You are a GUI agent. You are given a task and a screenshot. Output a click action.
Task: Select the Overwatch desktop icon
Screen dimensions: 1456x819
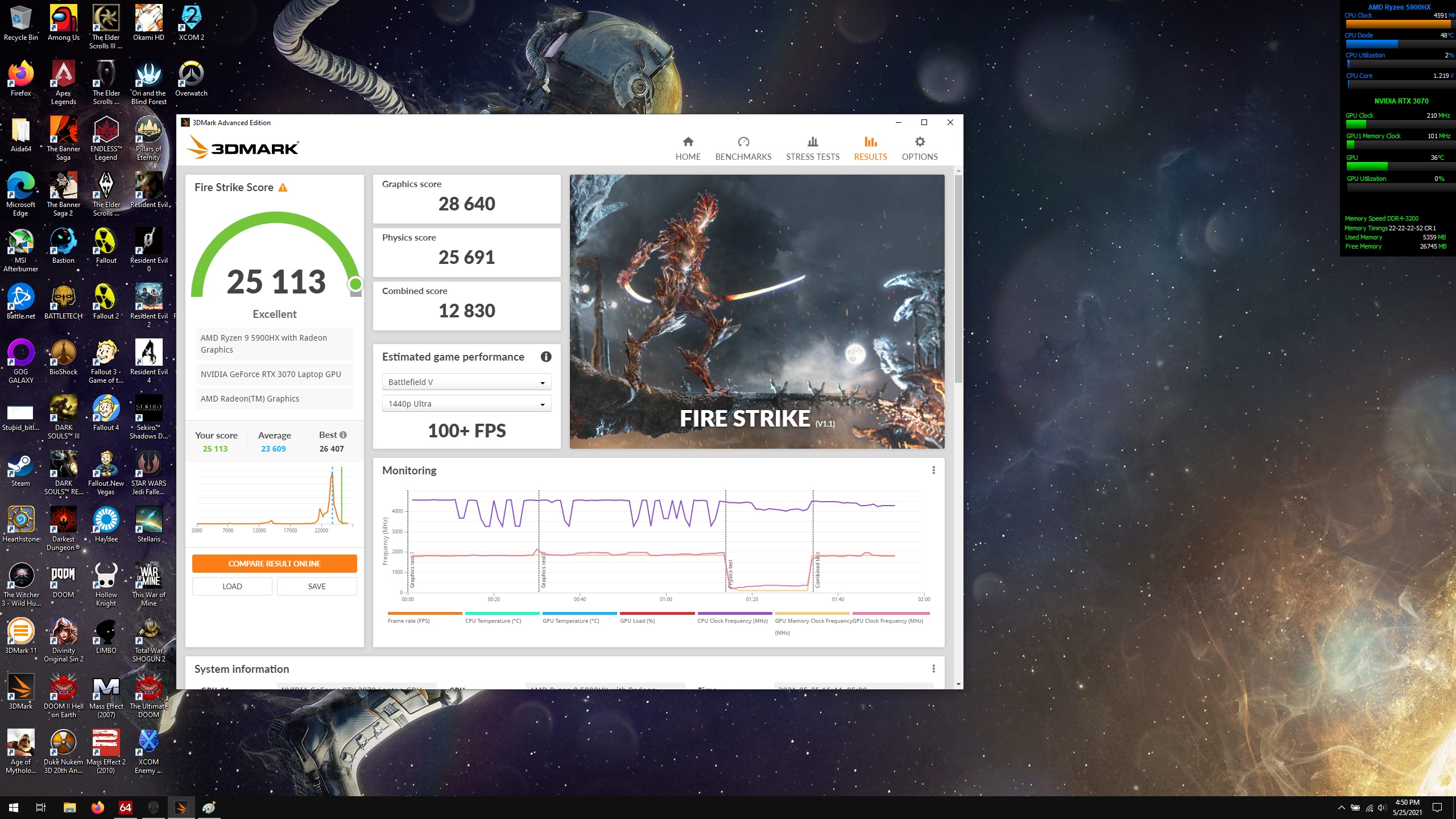point(191,79)
